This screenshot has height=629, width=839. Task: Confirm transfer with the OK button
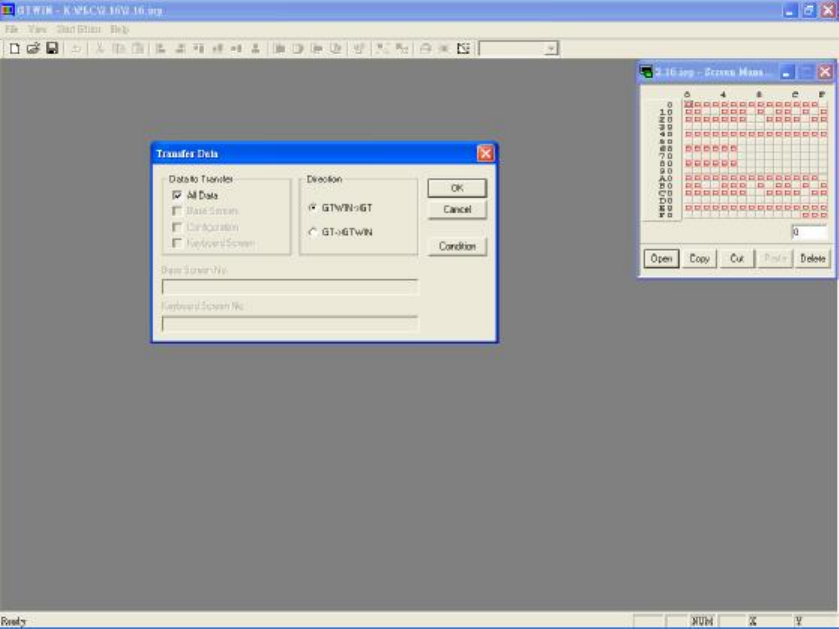click(457, 188)
